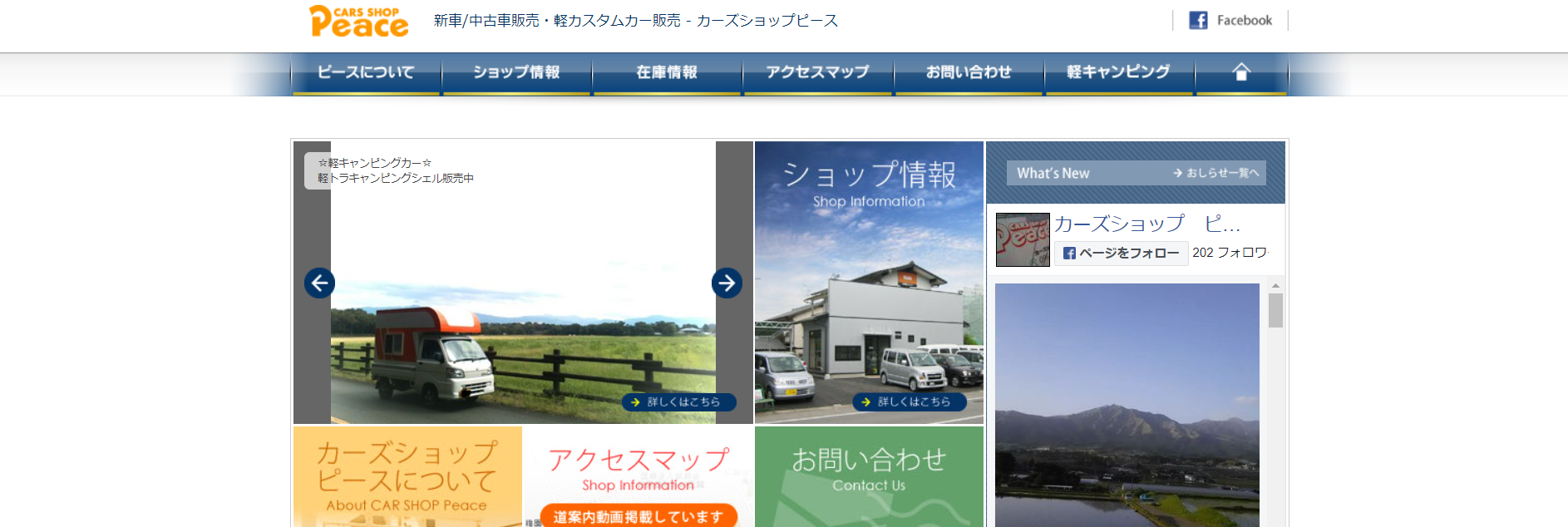Click the What's New heading
Viewport: 1568px width, 527px height.
(x=1053, y=173)
